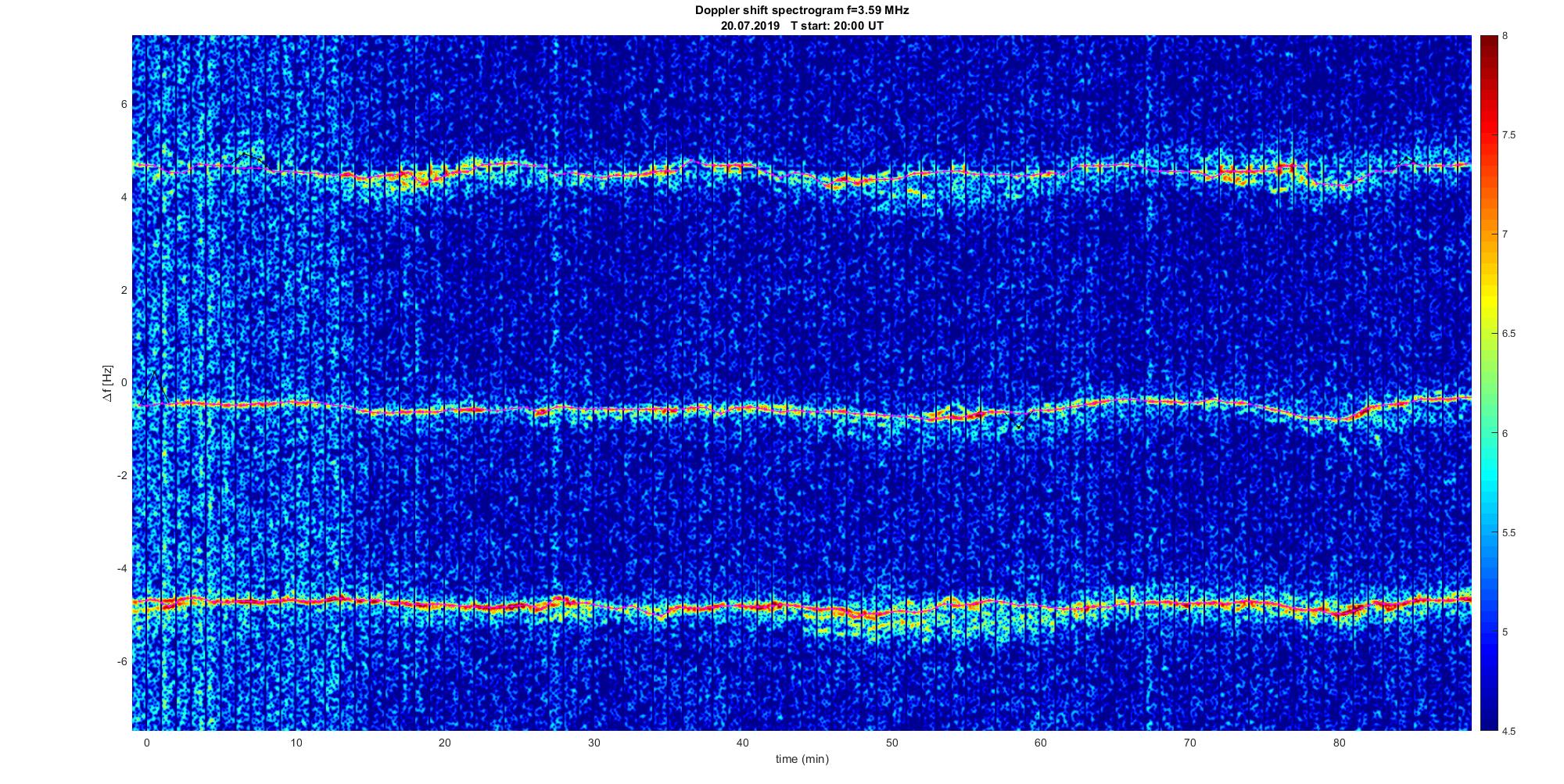Image resolution: width=1564 pixels, height=784 pixels.
Task: Click the x-axis tick label '0'
Action: click(146, 743)
